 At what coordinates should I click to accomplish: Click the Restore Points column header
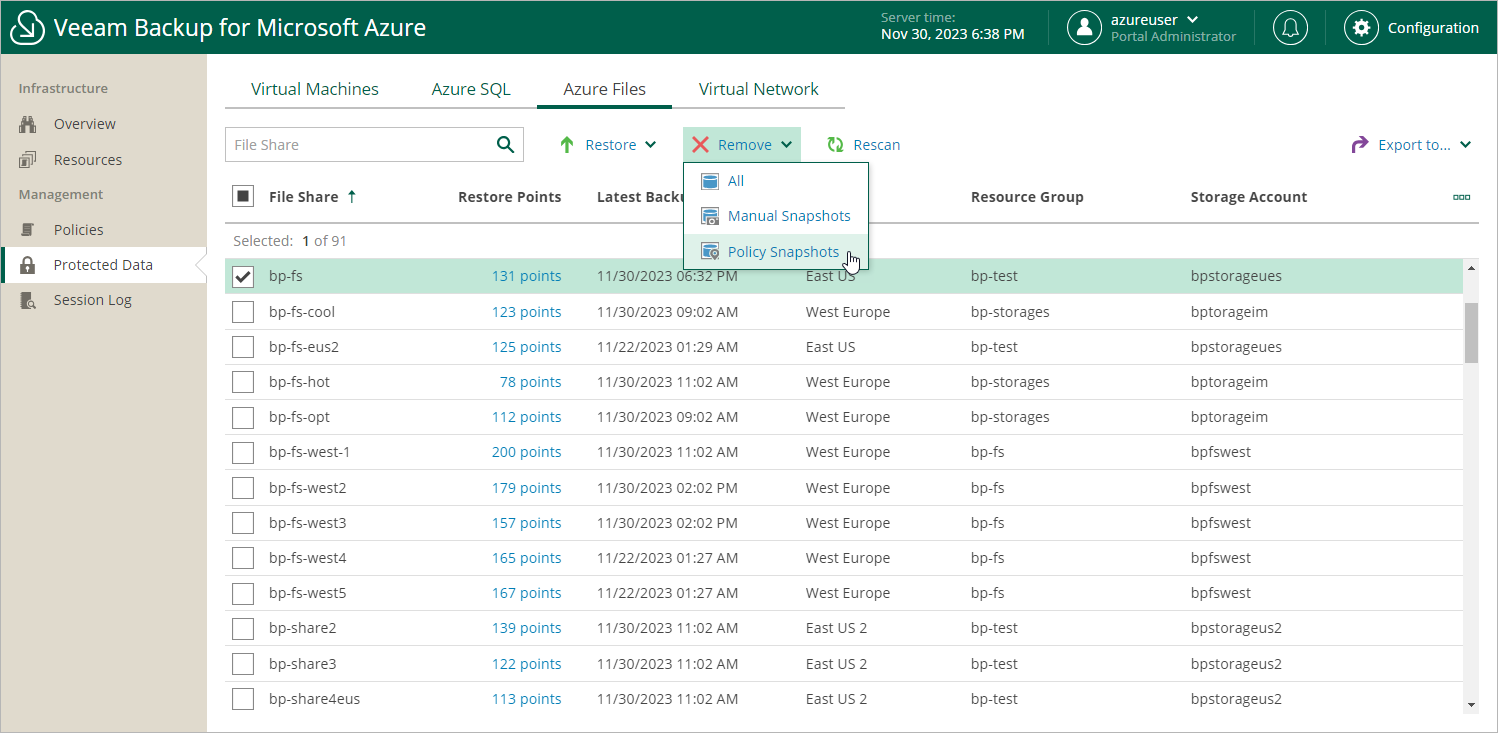[x=509, y=197]
